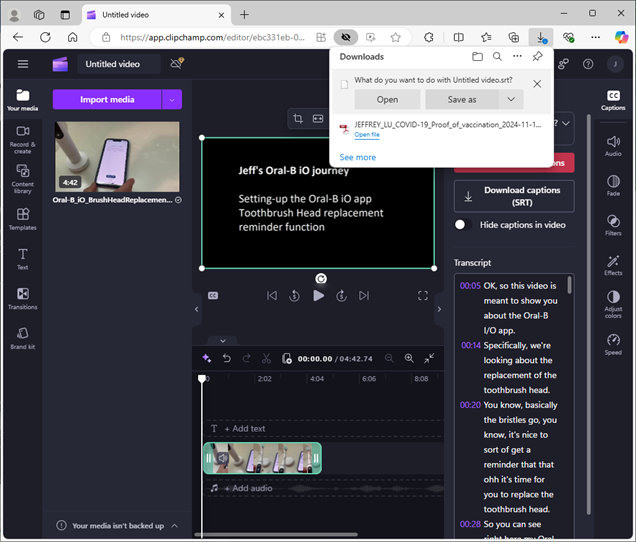The height and width of the screenshot is (542, 636).
Task: Jump to transcript timestamp 00:20
Action: (x=470, y=405)
